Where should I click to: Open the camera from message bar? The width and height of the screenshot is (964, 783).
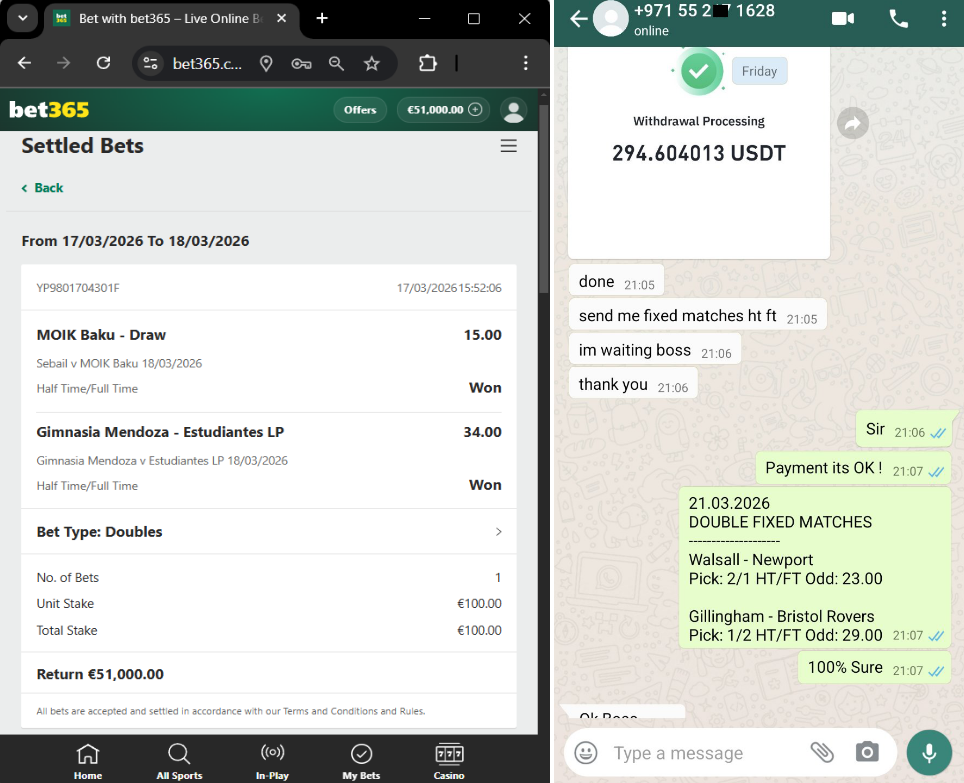click(867, 753)
